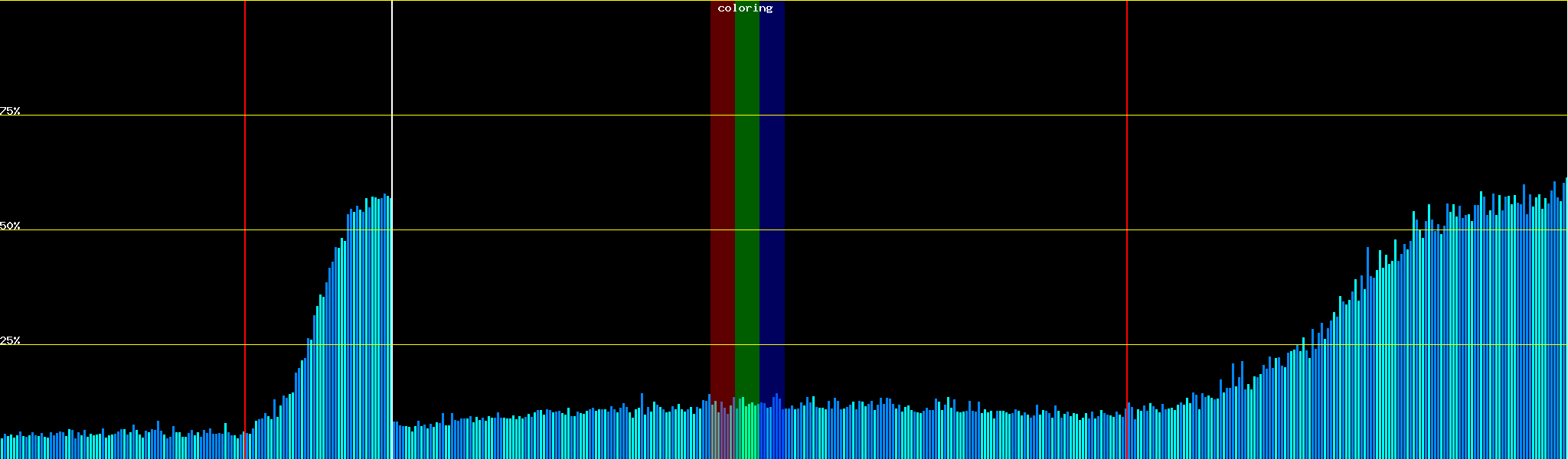Click the 75% axis label
Screen dimensions: 1568x459
pos(10,111)
